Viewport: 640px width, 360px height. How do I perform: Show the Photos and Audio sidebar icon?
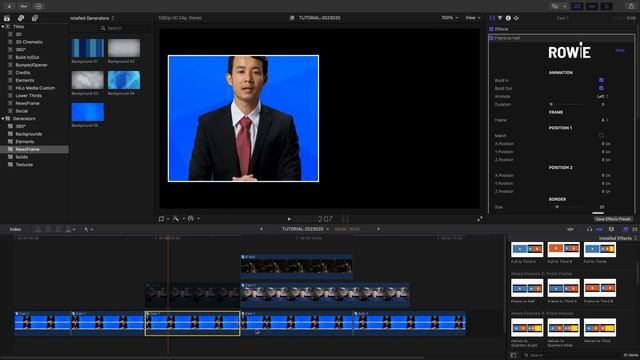coord(21,18)
